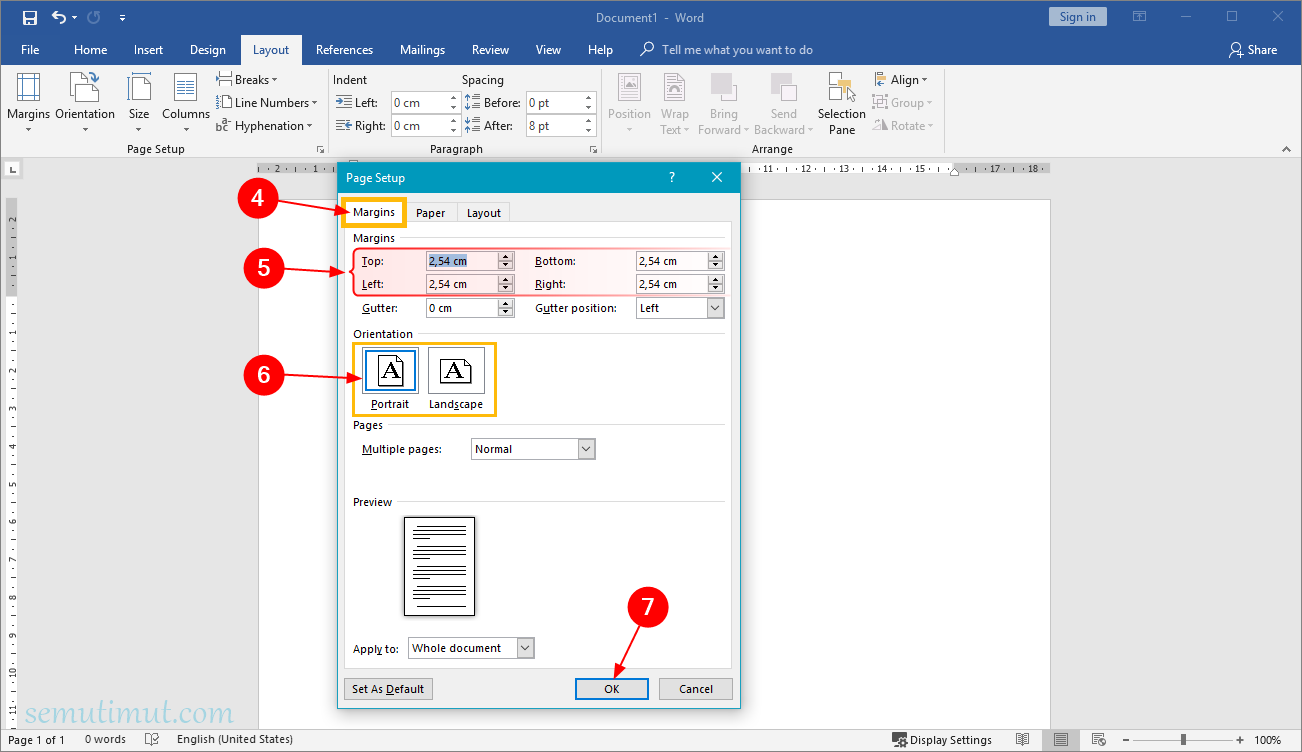
Task: Click Set As Default button
Action: [388, 688]
